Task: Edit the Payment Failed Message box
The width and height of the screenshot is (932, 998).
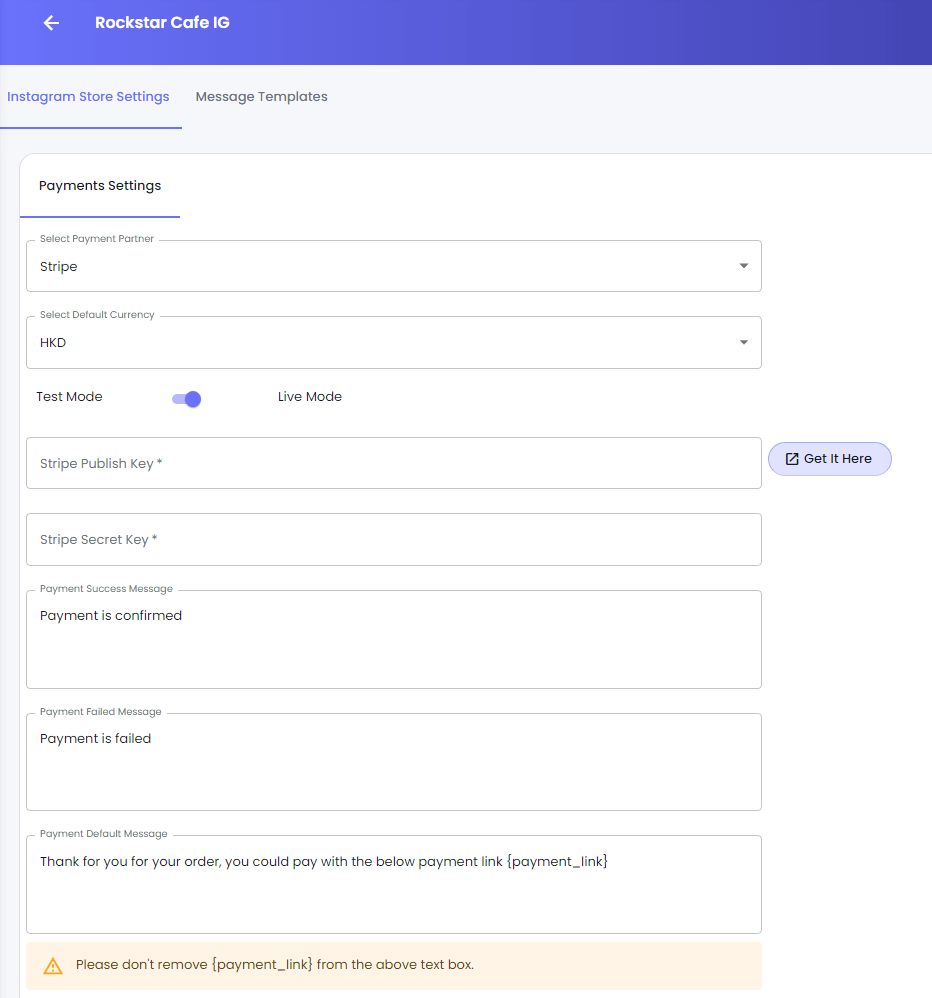Action: pyautogui.click(x=393, y=762)
